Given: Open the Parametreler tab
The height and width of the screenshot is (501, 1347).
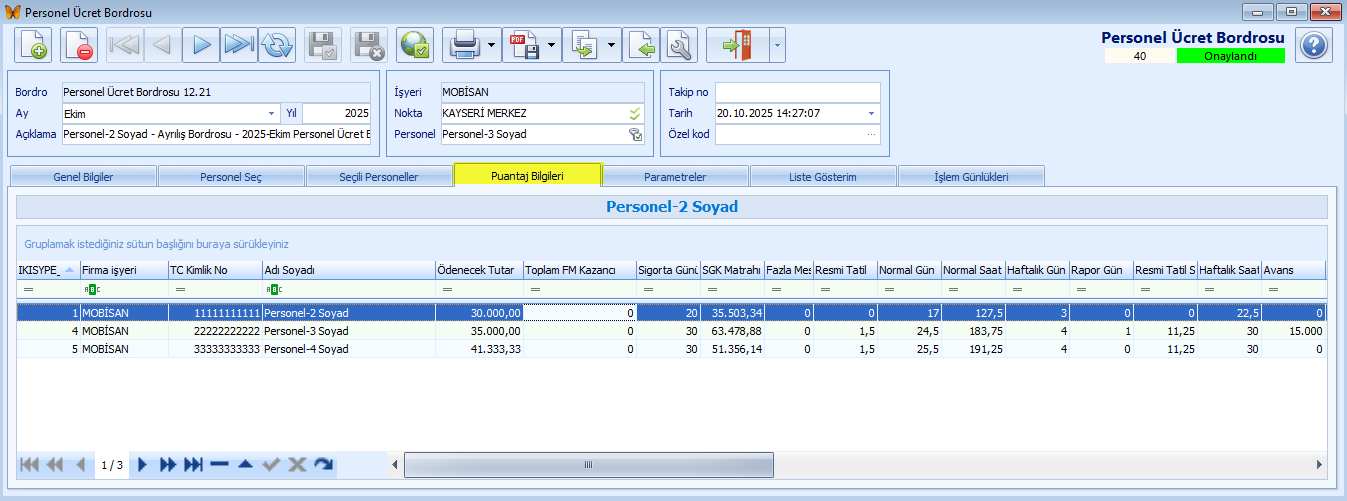Looking at the screenshot, I should point(675,177).
